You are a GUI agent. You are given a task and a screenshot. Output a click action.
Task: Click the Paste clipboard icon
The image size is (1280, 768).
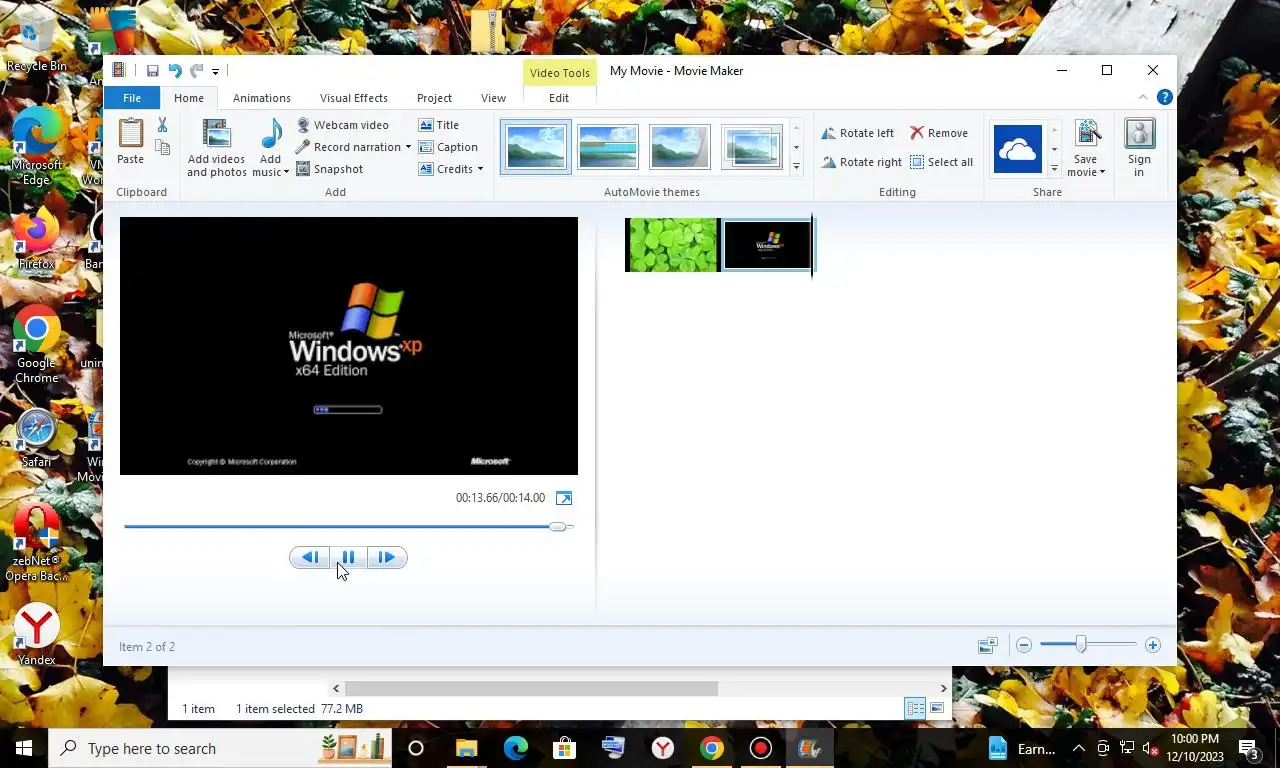[131, 133]
